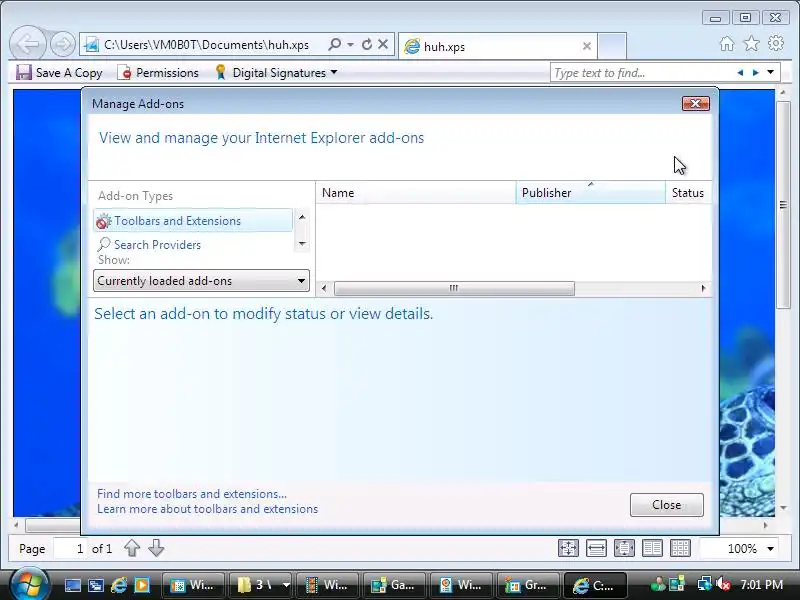Select the two pages view icon

(x=652, y=548)
